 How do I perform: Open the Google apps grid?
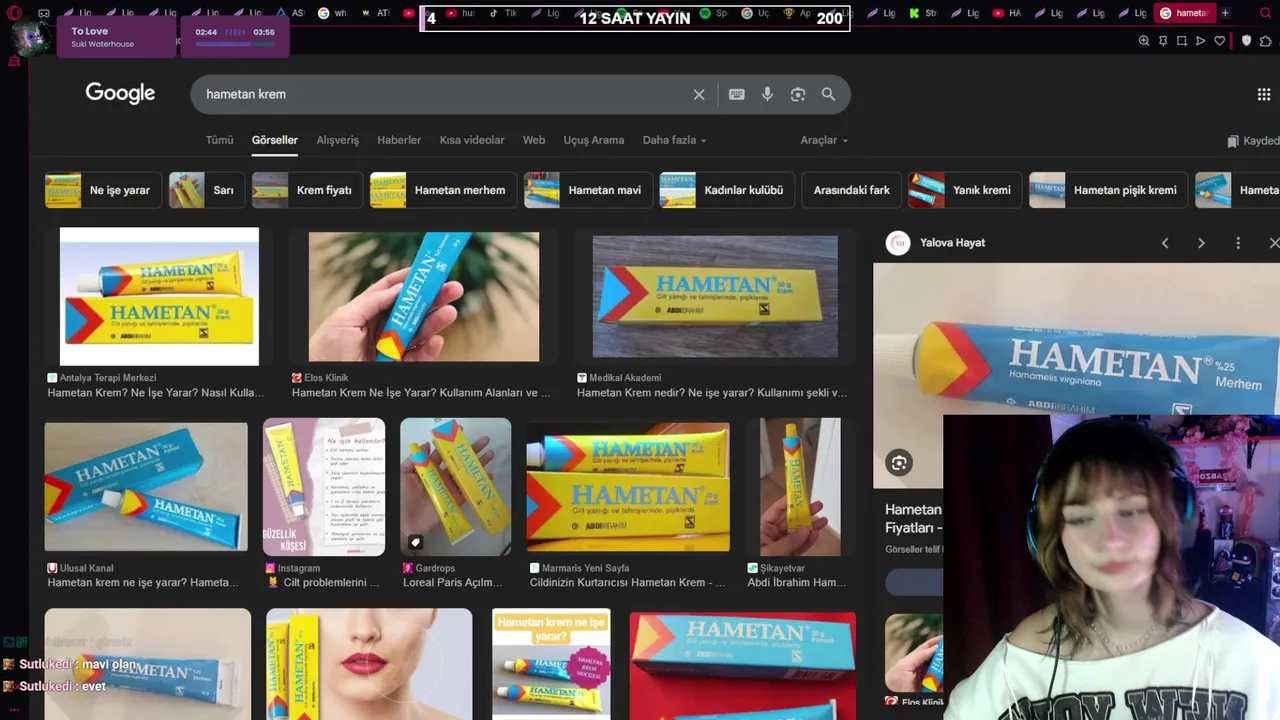pos(1264,94)
